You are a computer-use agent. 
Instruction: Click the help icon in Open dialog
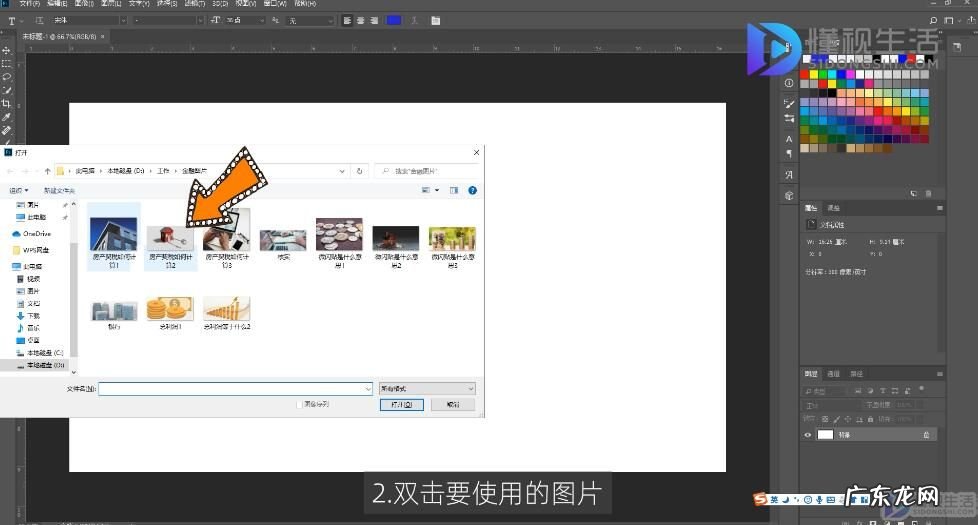pos(472,190)
